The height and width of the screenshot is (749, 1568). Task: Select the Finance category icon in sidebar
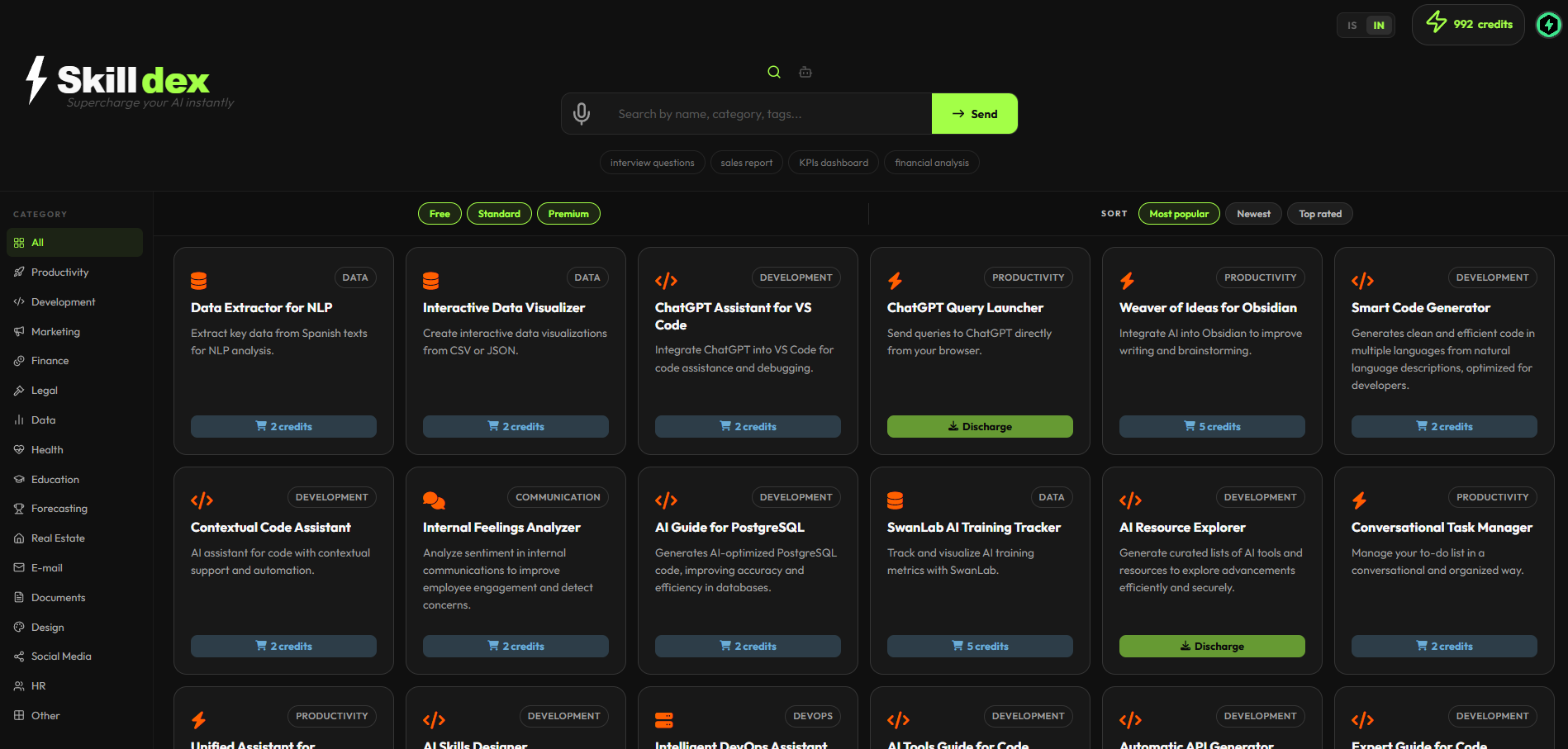[19, 361]
